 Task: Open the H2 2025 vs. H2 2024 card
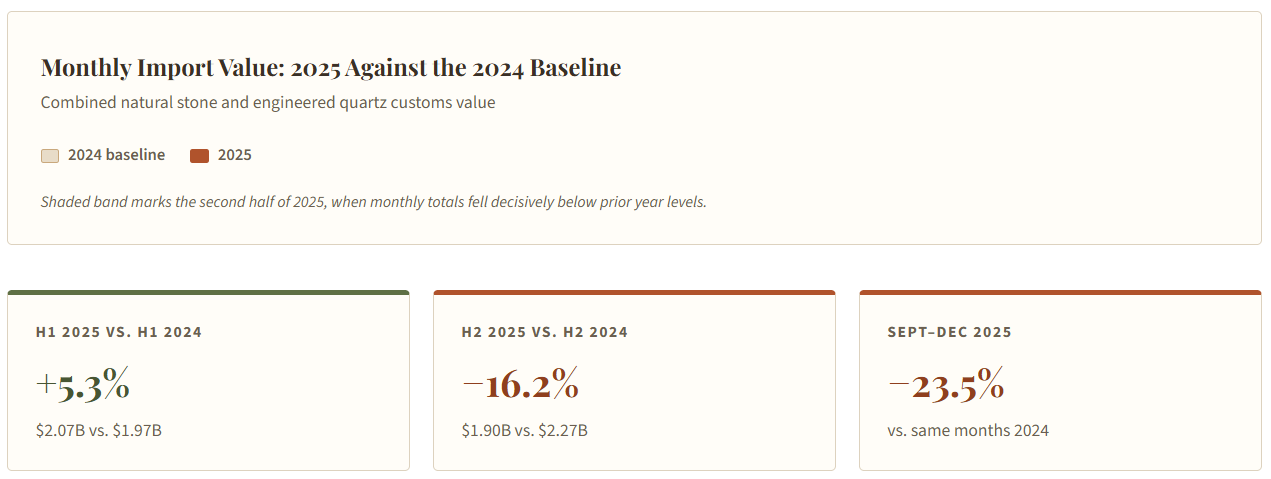[634, 380]
